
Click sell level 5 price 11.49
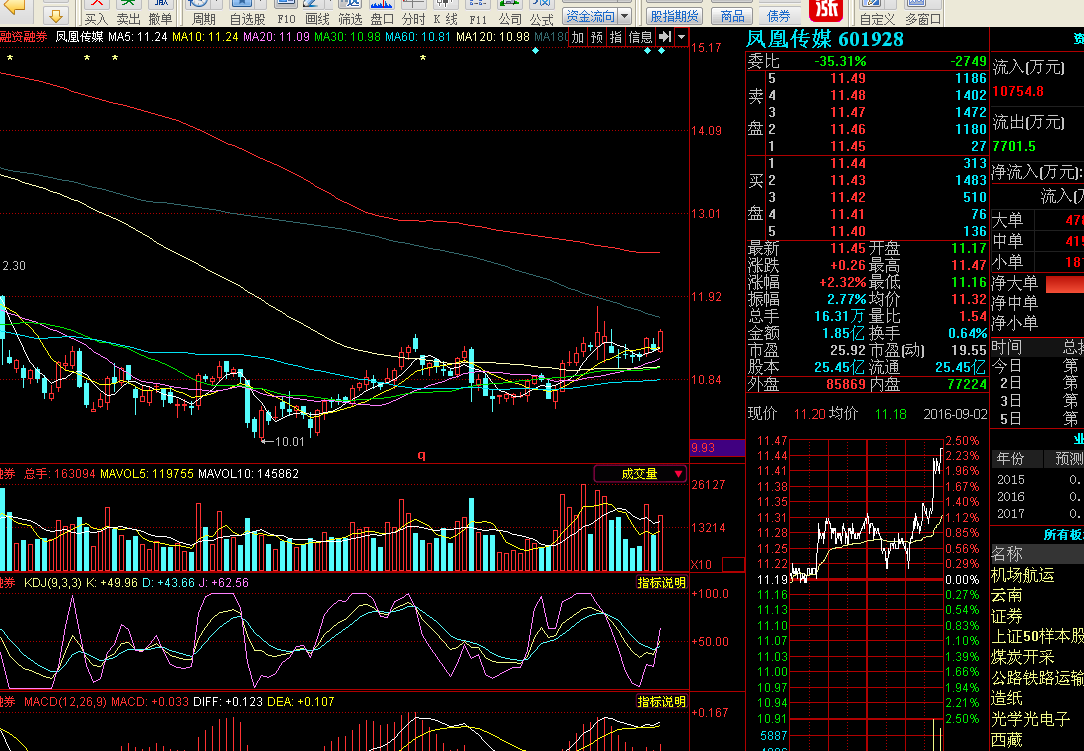tap(848, 78)
